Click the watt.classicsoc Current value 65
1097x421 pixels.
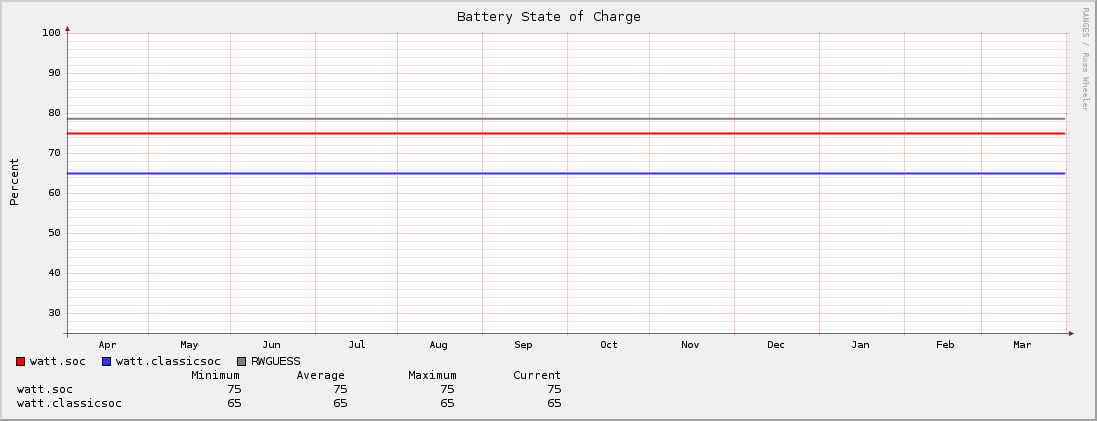[x=554, y=404]
